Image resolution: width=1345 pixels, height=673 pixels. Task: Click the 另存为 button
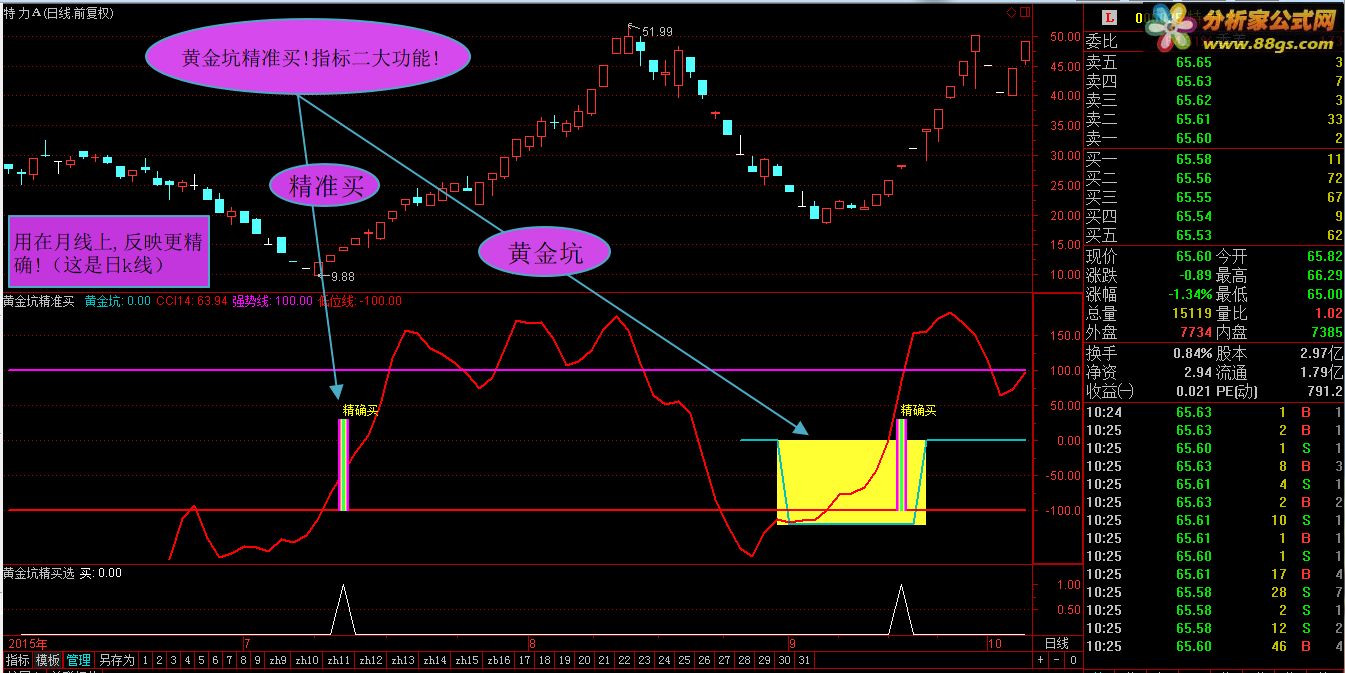[117, 660]
